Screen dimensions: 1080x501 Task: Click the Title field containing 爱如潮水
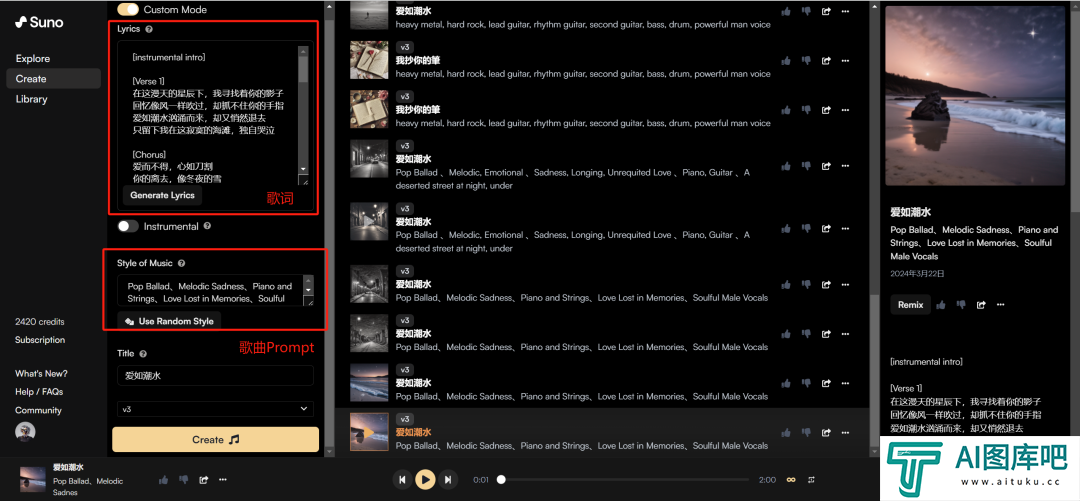215,376
